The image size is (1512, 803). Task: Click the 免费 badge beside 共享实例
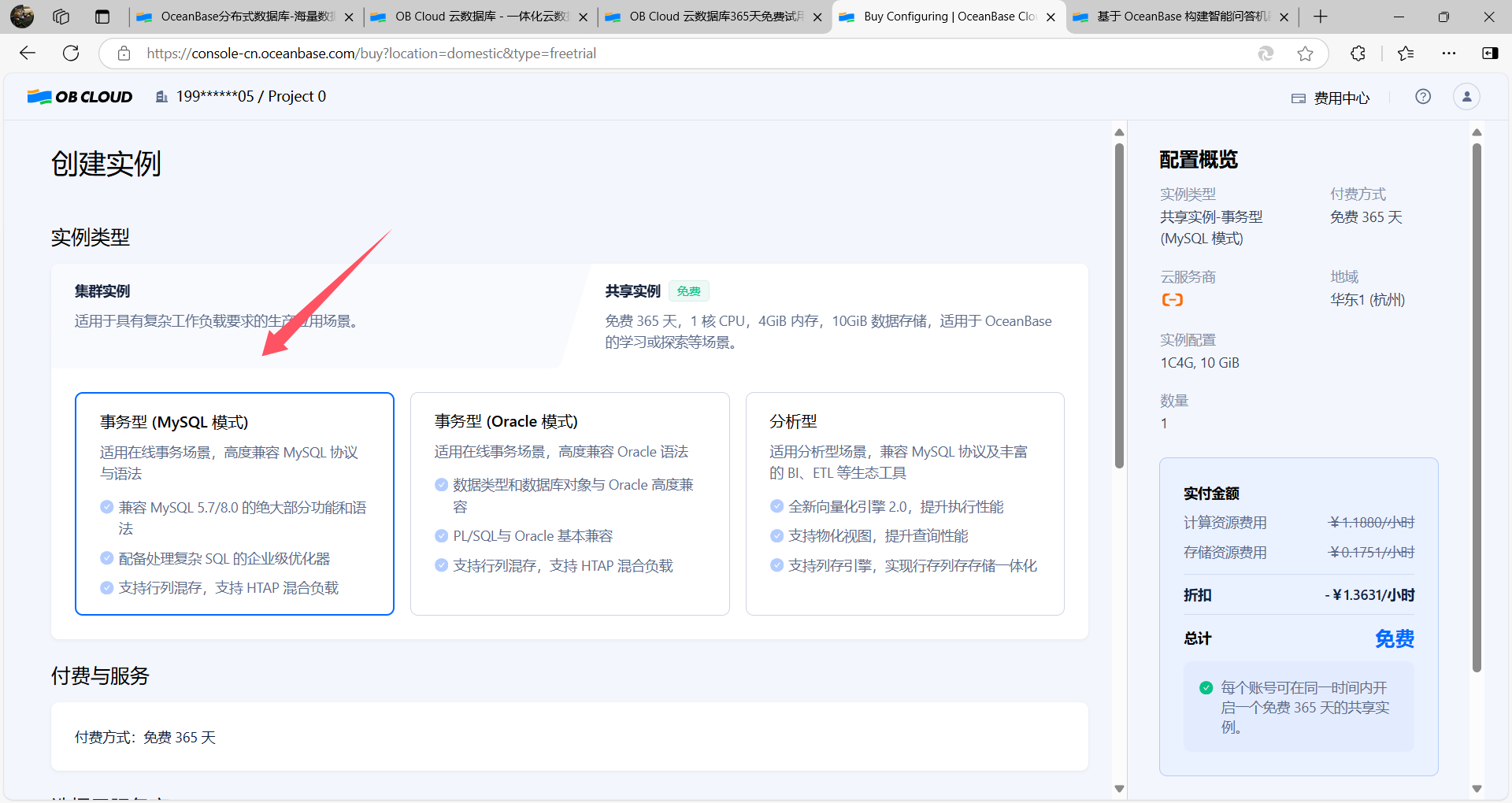click(x=689, y=291)
